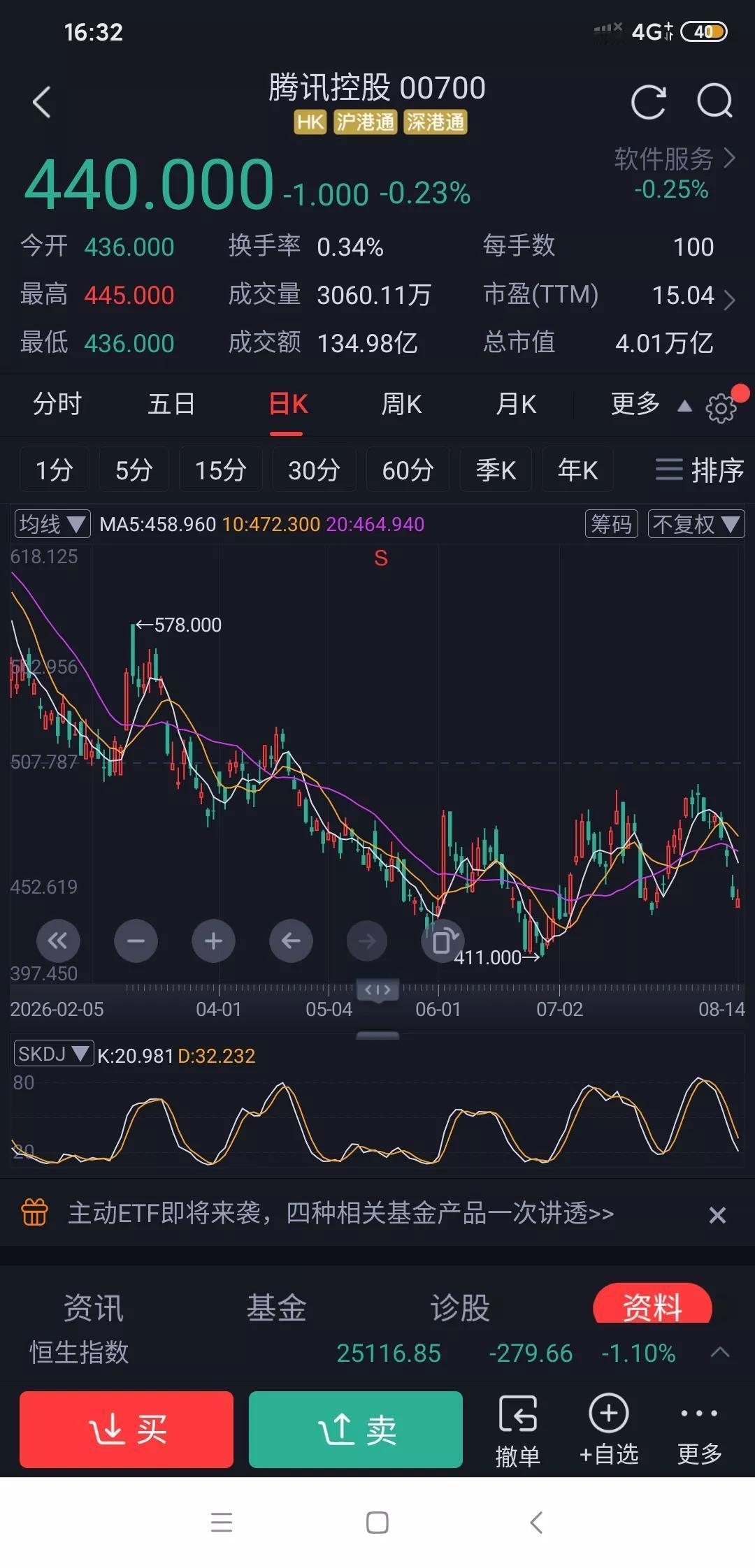Viewport: 755px width, 1568px height.
Task: Open the 均线 indicator dropdown
Action: (52, 524)
